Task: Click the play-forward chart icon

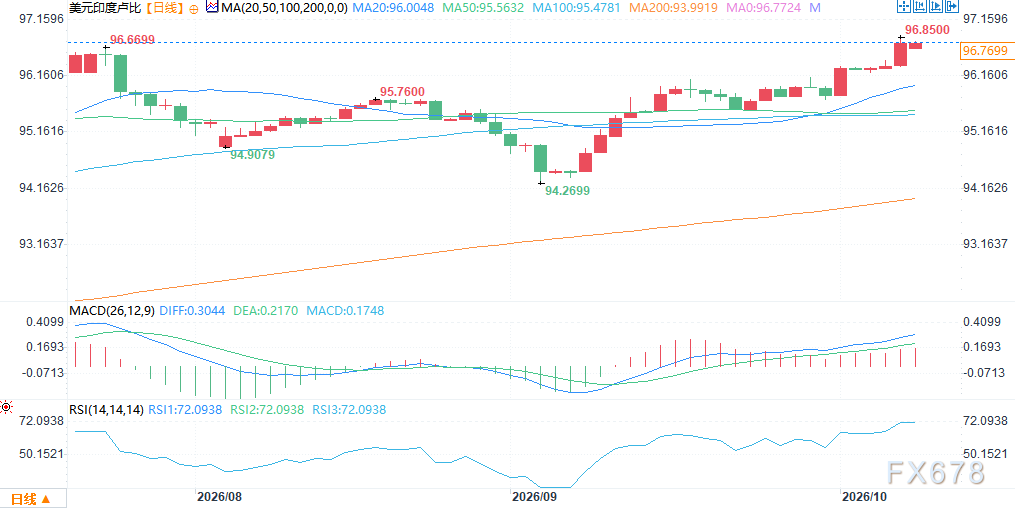Action: pos(936,6)
